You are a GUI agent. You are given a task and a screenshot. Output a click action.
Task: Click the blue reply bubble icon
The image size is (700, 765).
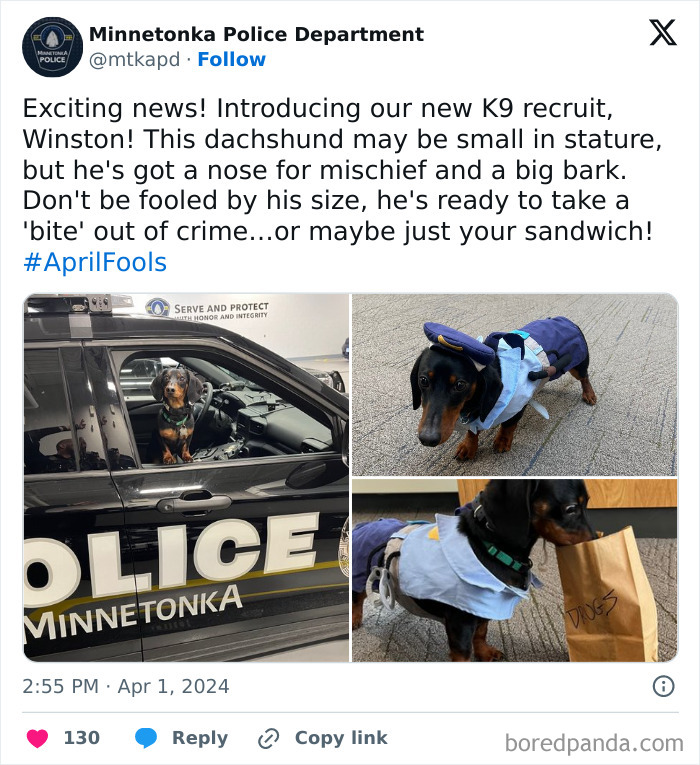coord(146,738)
